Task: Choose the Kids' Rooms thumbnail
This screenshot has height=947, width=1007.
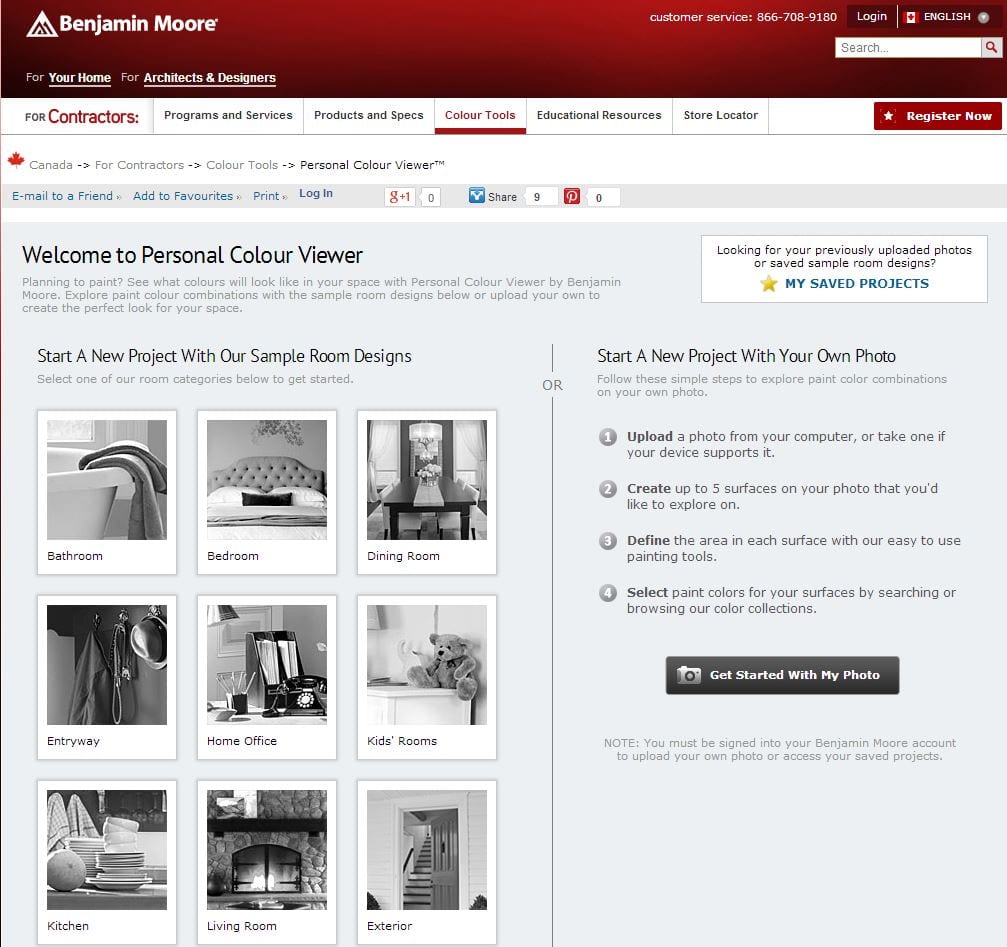Action: click(427, 665)
